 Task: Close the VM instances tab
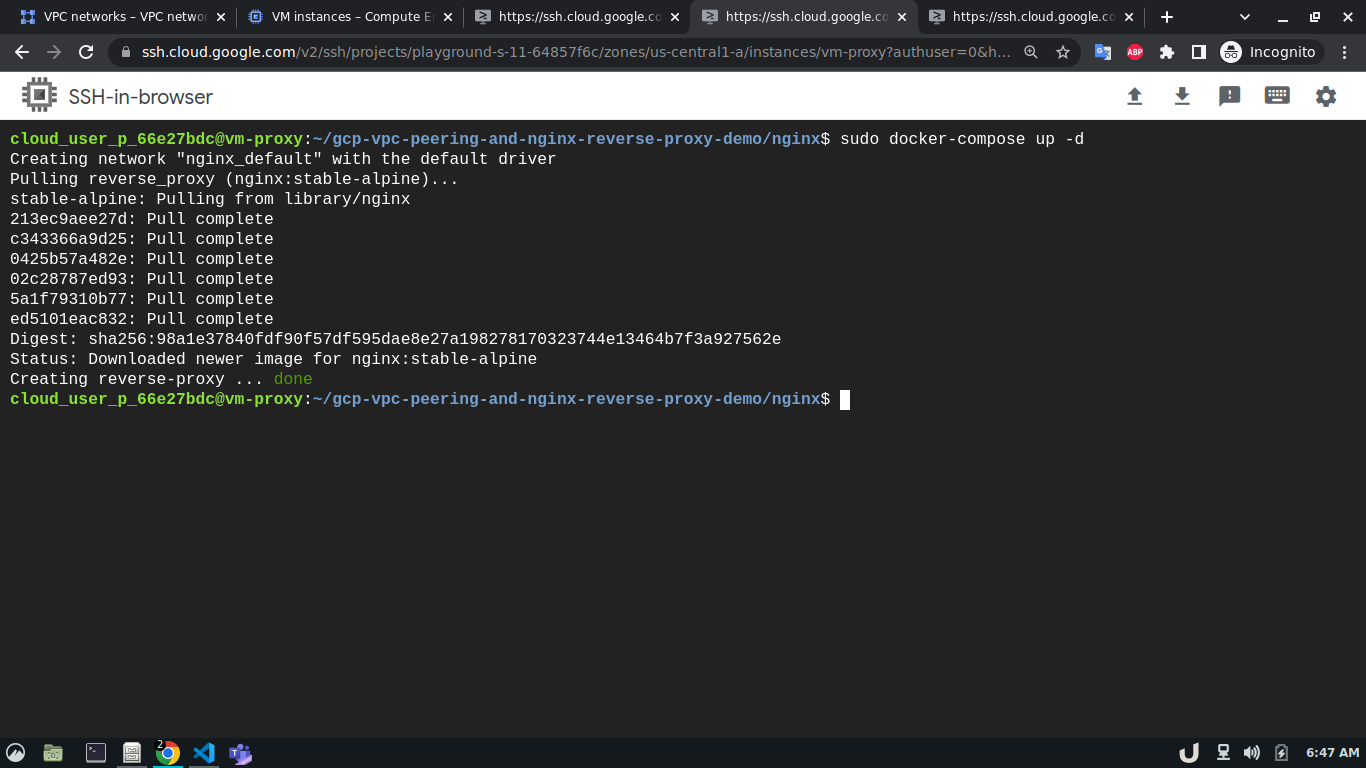click(x=448, y=17)
